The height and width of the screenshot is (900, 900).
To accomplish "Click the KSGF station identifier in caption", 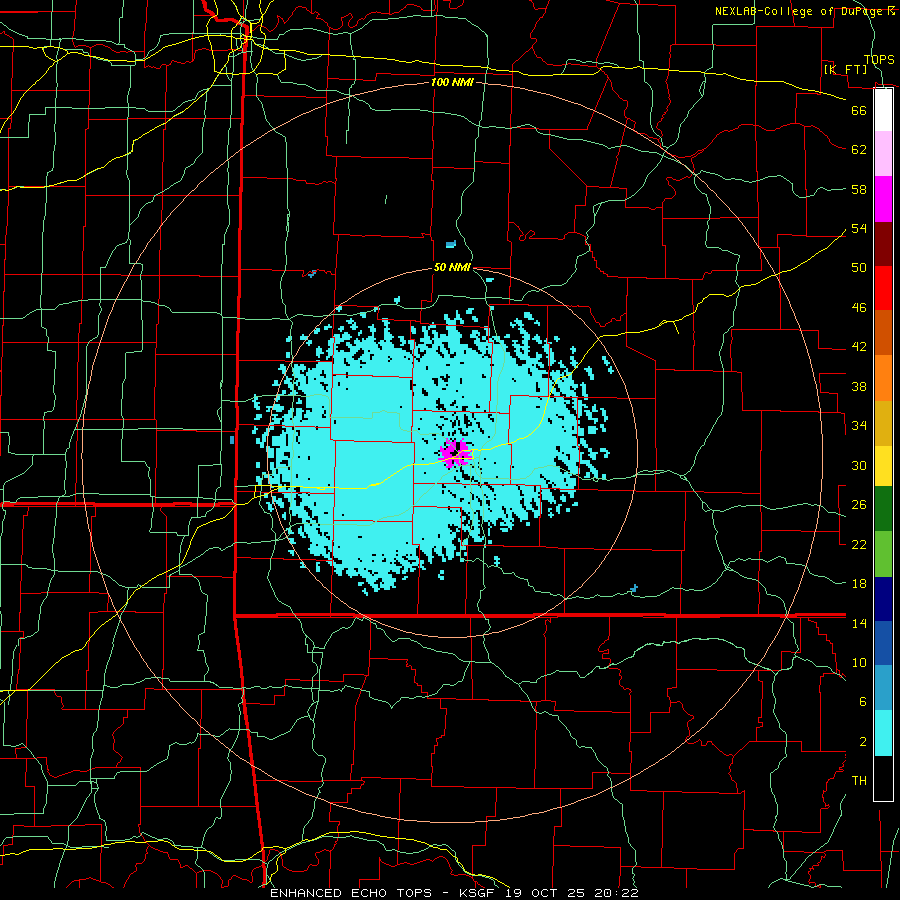I will (477, 893).
